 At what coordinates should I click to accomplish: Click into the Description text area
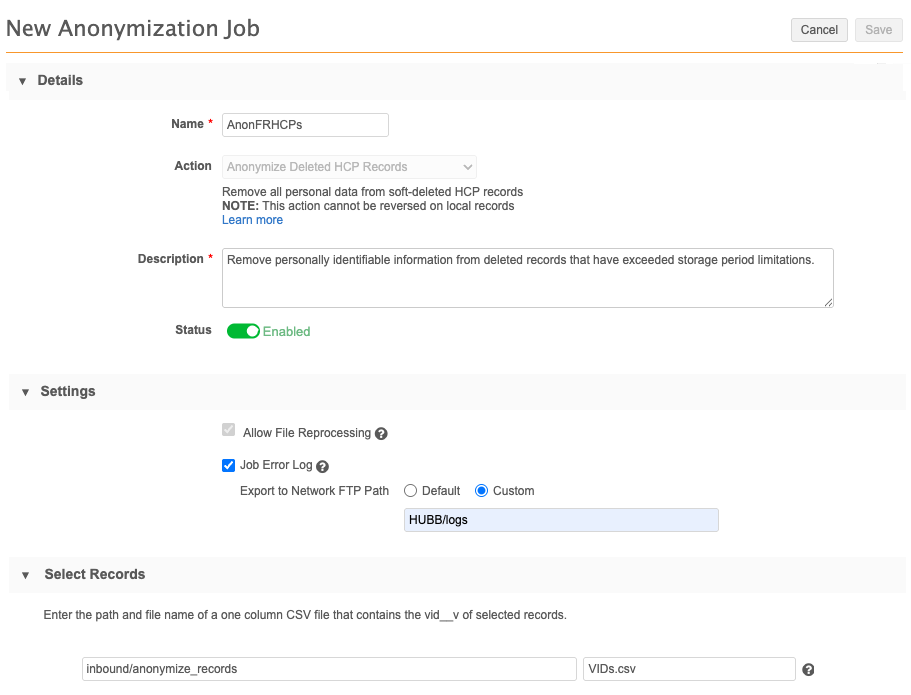(x=528, y=278)
